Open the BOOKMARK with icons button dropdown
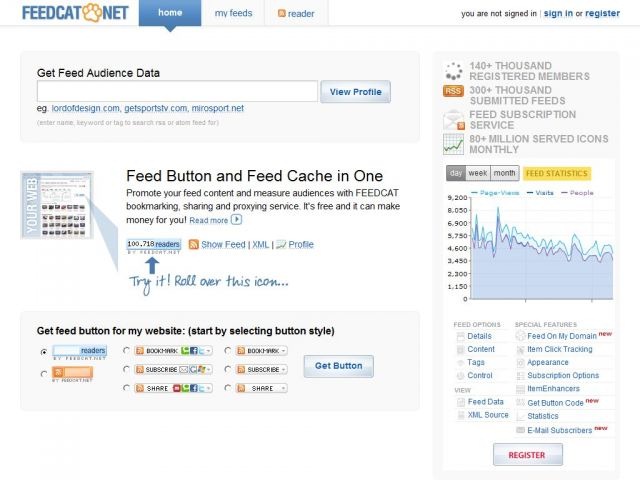 (208, 351)
